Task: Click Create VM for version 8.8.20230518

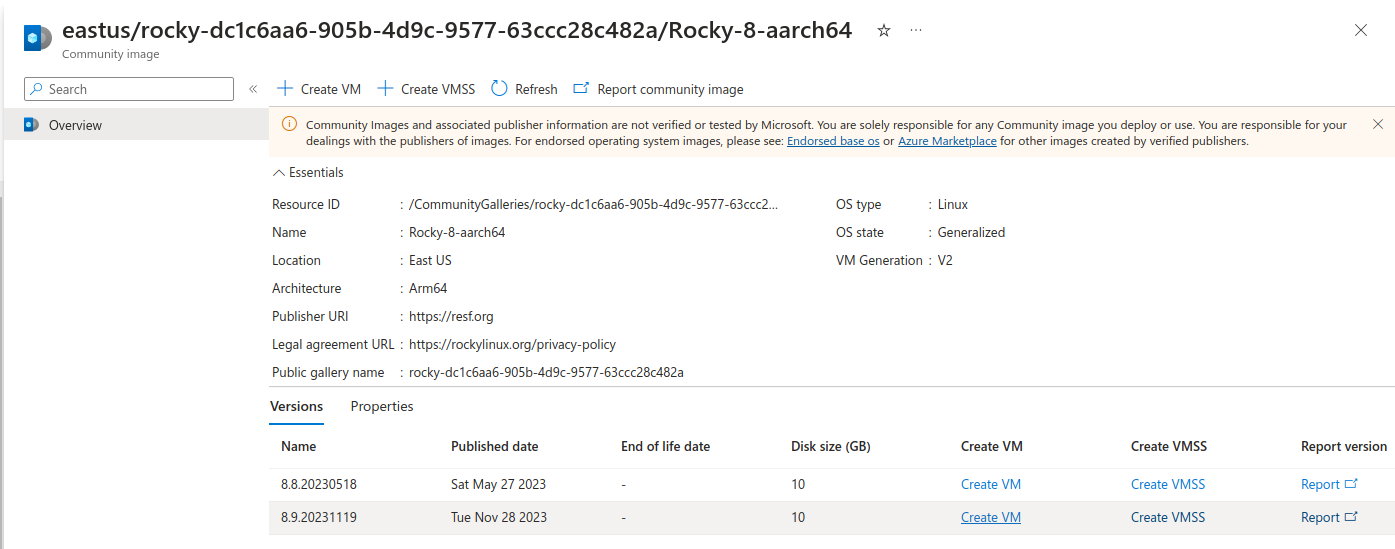Action: [990, 484]
